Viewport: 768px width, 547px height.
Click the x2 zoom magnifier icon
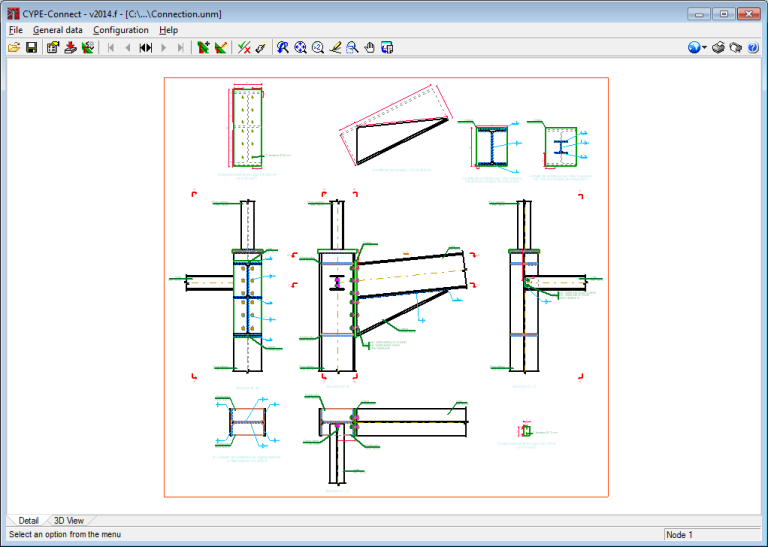point(318,48)
